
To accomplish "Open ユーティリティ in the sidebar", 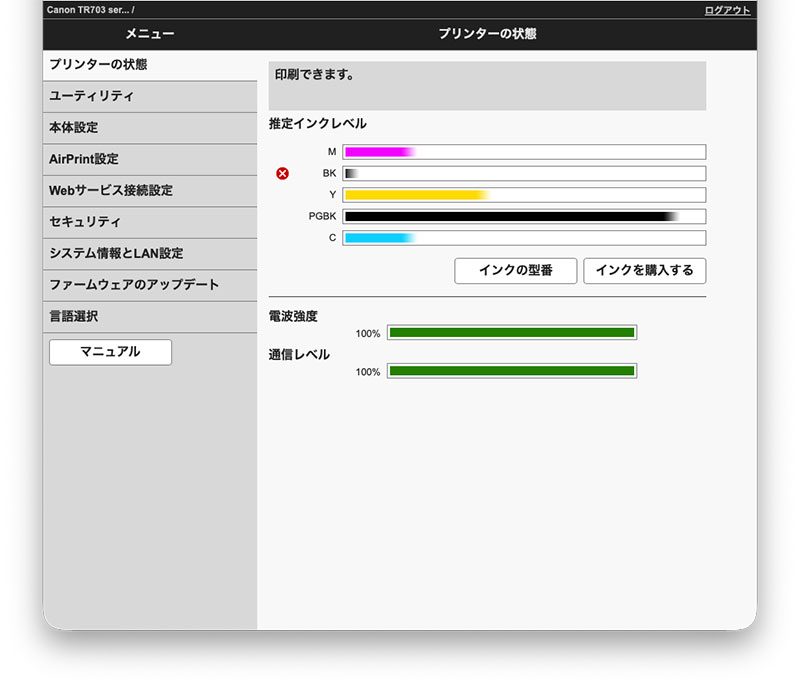I will click(150, 97).
